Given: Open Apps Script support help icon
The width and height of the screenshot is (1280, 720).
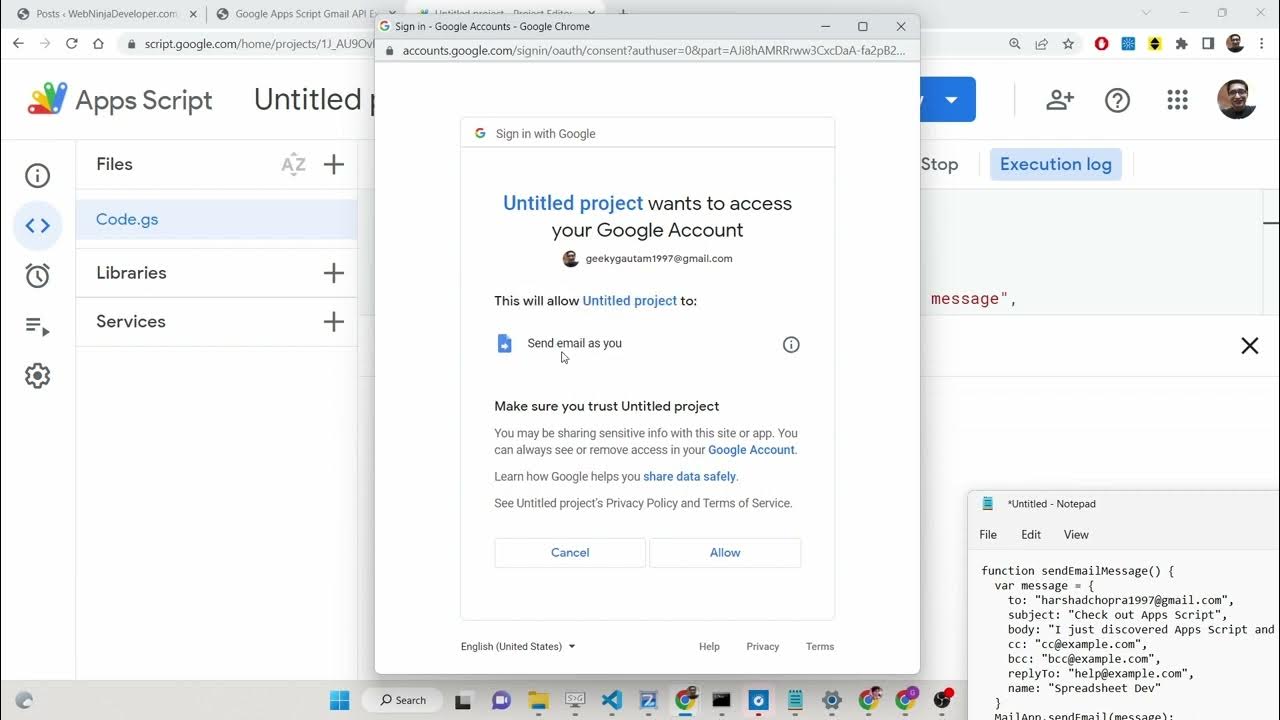Looking at the screenshot, I should pyautogui.click(x=1117, y=100).
